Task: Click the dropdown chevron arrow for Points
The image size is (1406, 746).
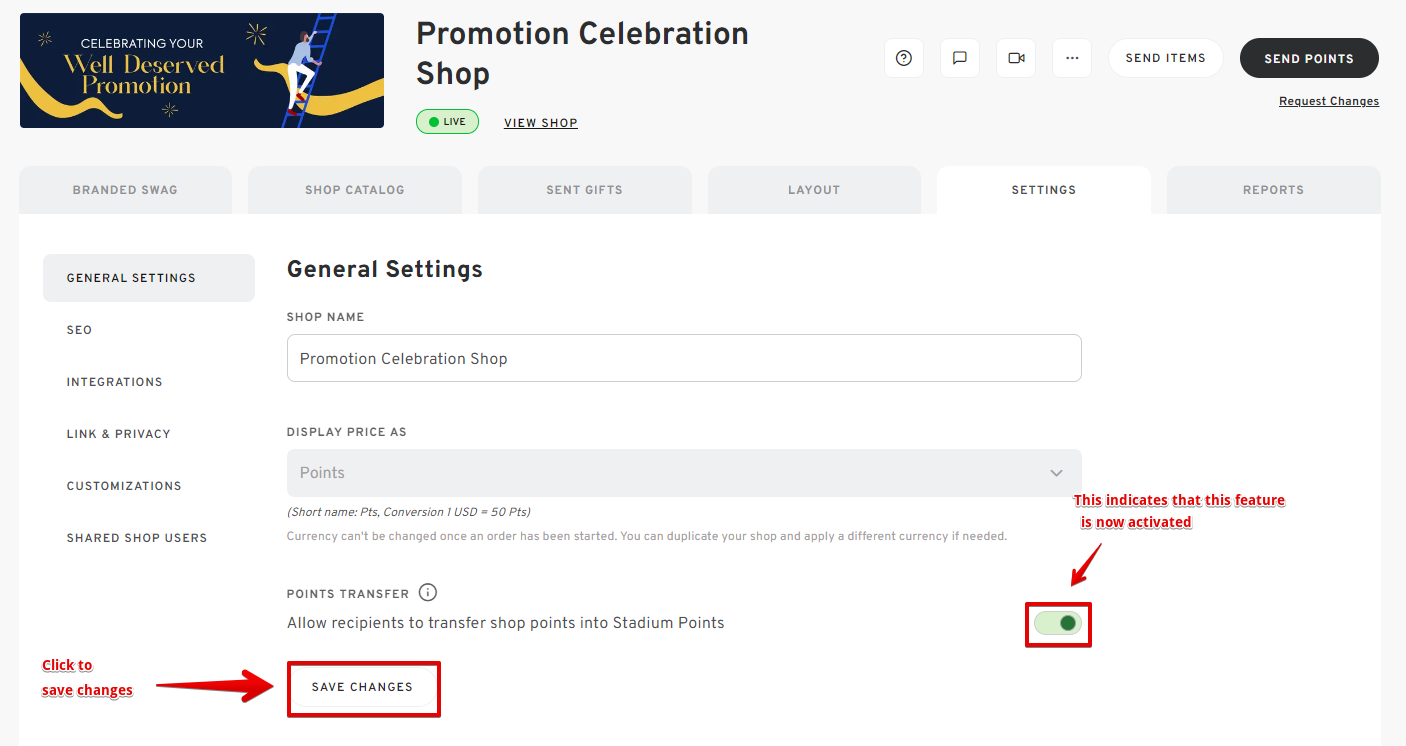Action: click(1056, 473)
